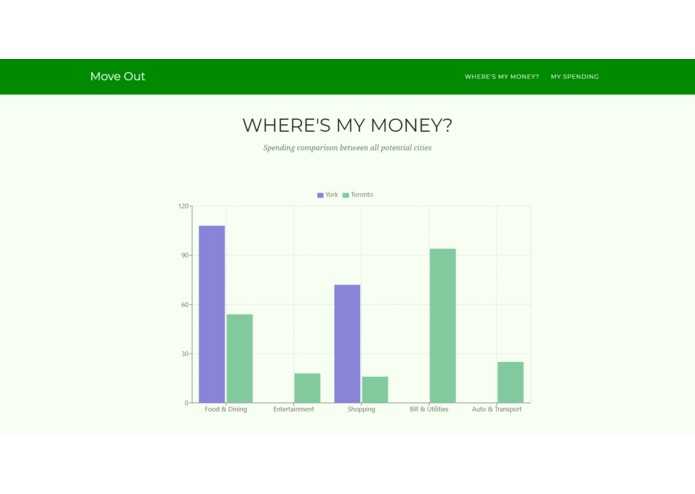The image size is (695, 494).
Task: Select Toronto's Shopping bar
Action: click(375, 390)
